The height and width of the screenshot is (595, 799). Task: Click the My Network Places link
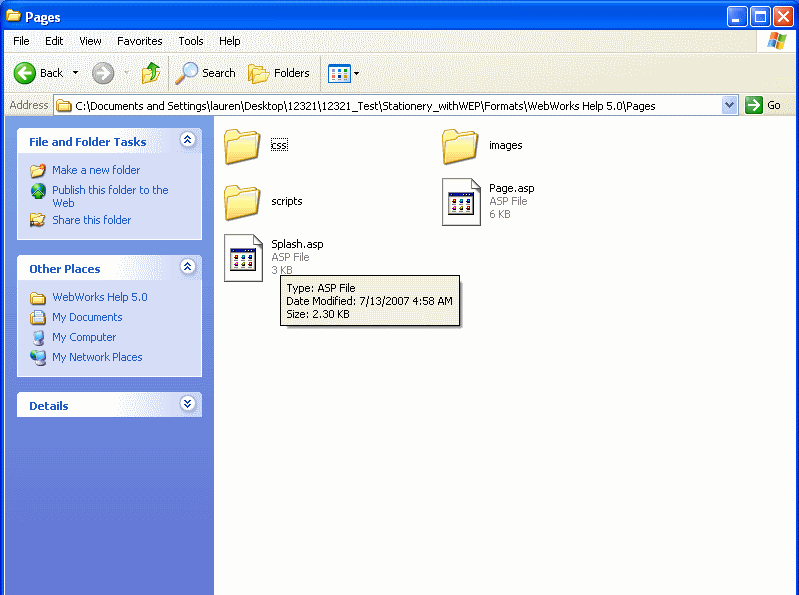[x=97, y=357]
